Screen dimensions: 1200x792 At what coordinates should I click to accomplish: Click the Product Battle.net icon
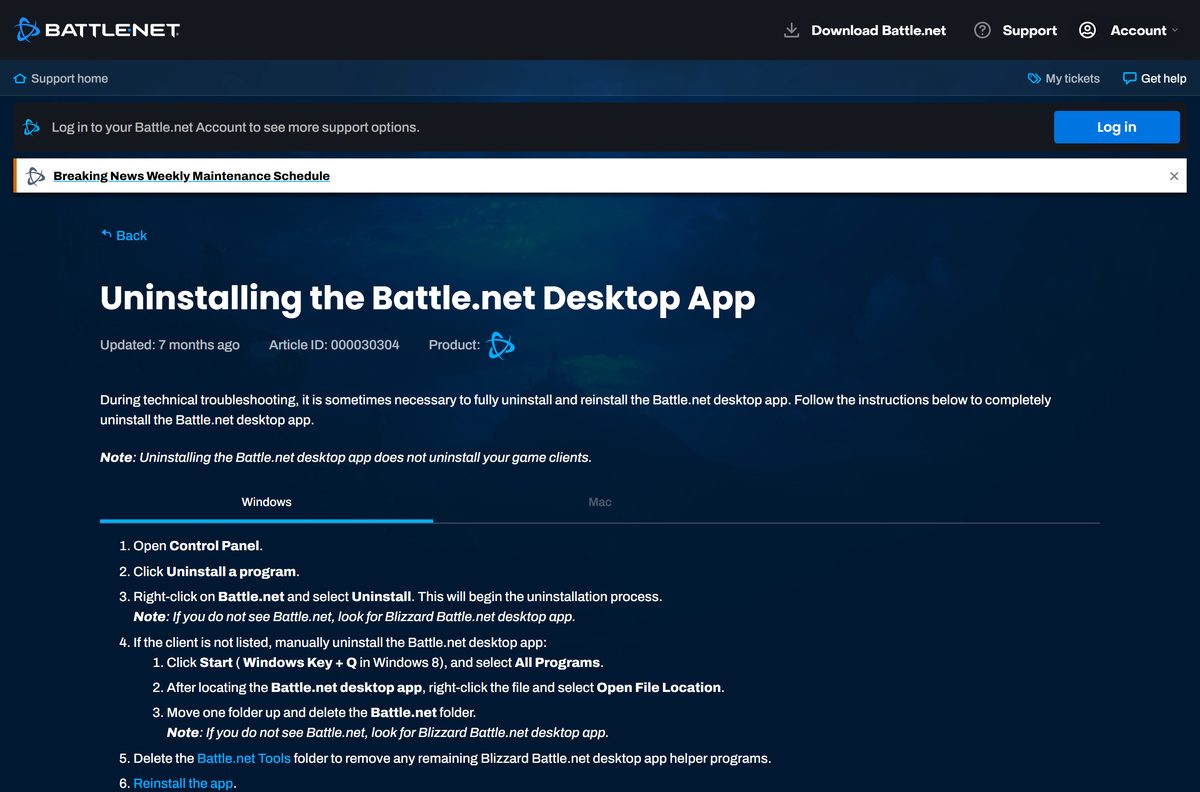[x=501, y=345]
